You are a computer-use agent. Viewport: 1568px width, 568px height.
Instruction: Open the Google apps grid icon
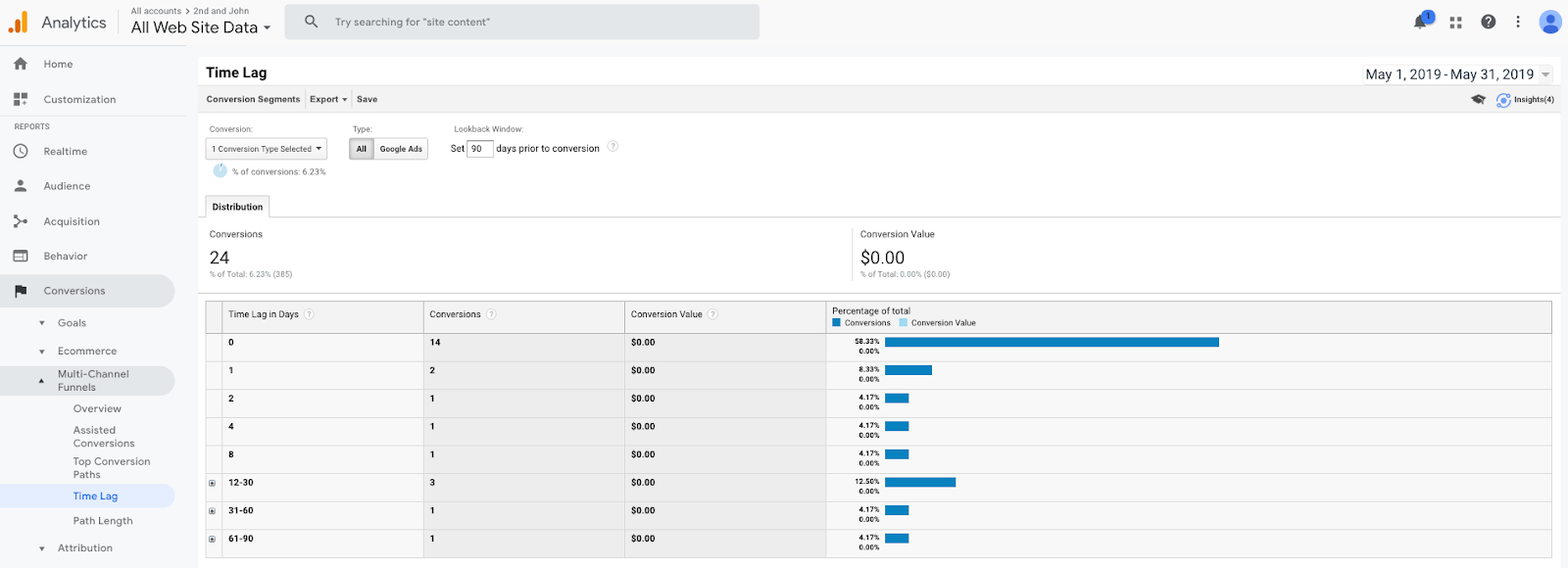[x=1455, y=22]
